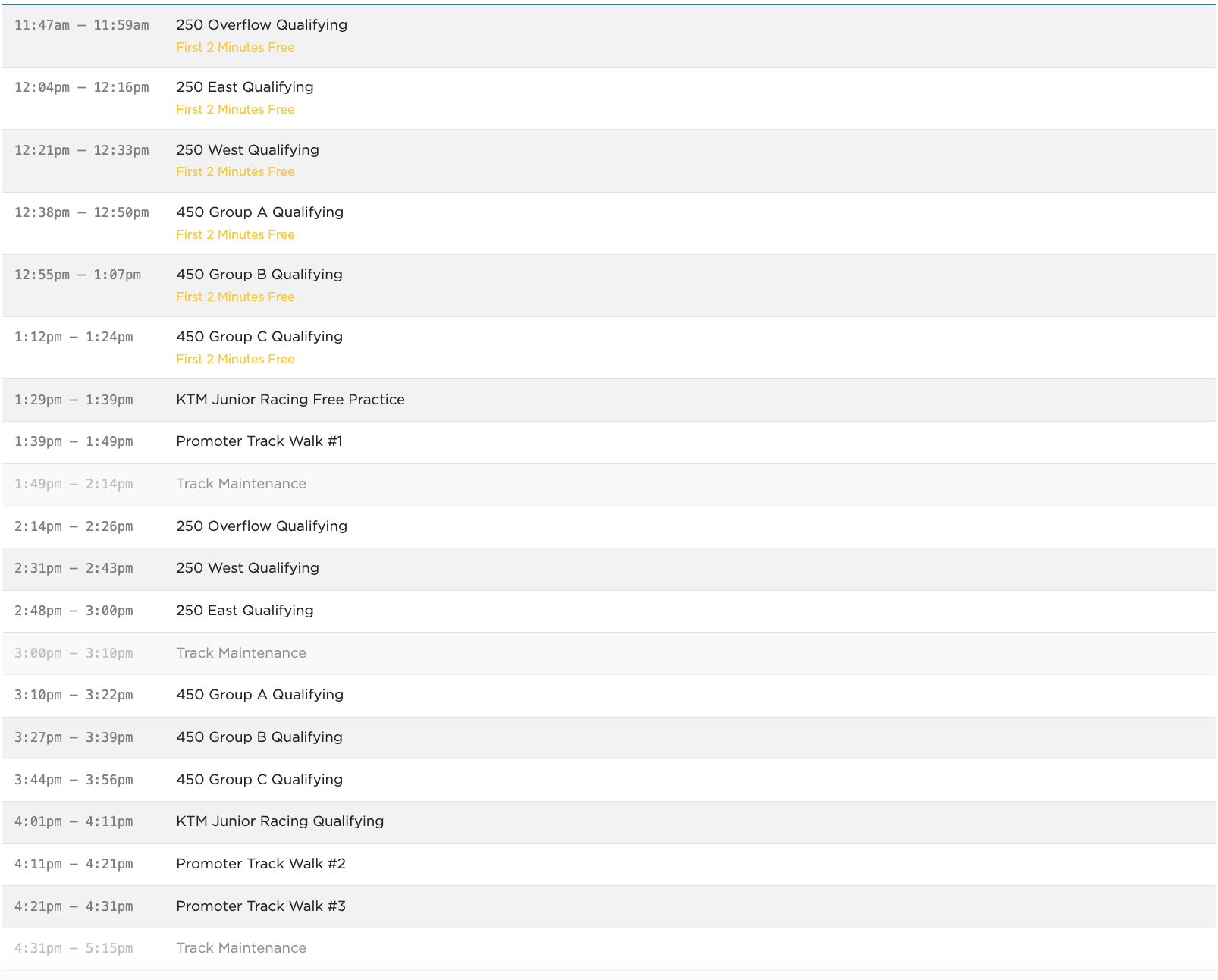The width and height of the screenshot is (1218, 980).
Task: Select KTM Junior Racing Qualifying
Action: pyautogui.click(x=280, y=821)
